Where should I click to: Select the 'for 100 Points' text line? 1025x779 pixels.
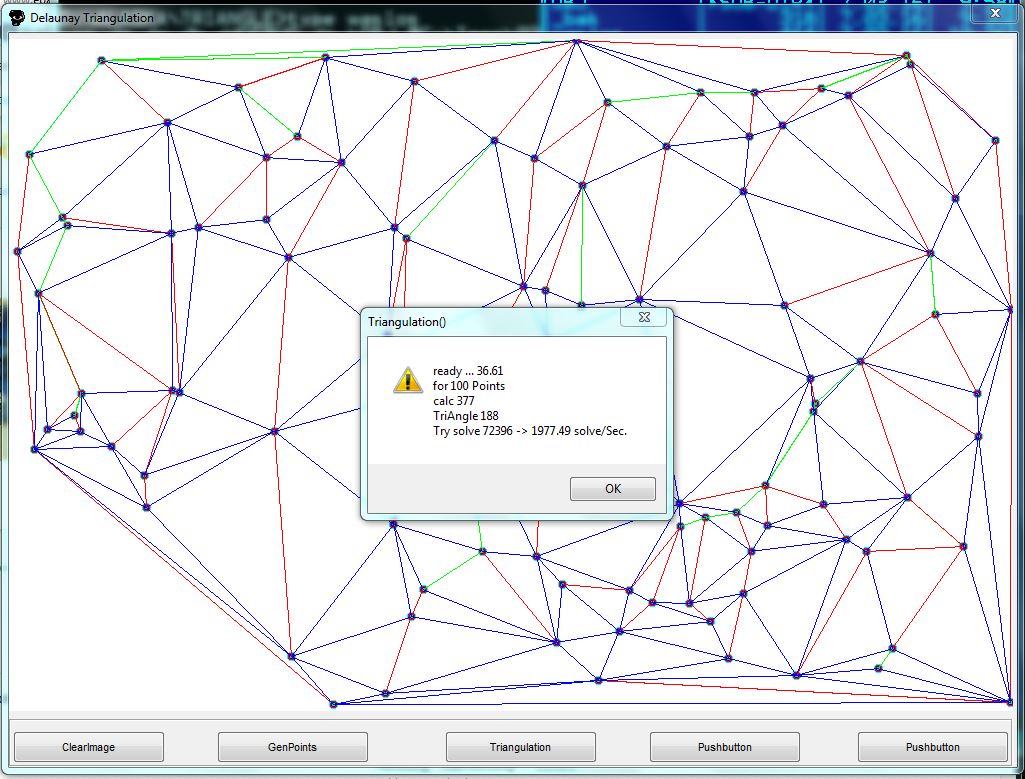(469, 386)
